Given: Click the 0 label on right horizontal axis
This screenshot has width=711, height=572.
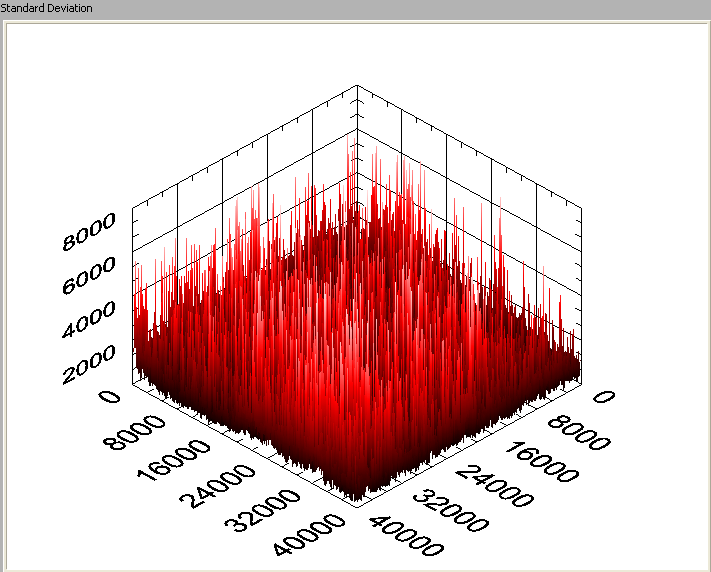Looking at the screenshot, I should [x=604, y=397].
